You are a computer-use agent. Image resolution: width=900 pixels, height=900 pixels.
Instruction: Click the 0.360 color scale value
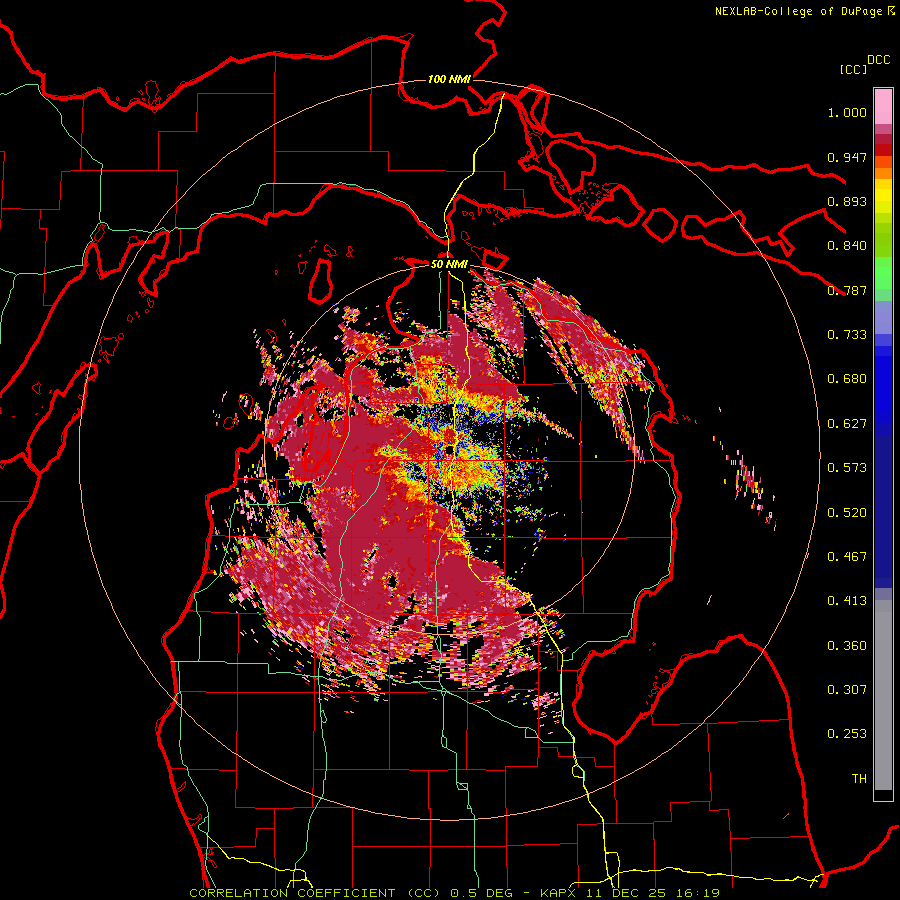(x=847, y=646)
